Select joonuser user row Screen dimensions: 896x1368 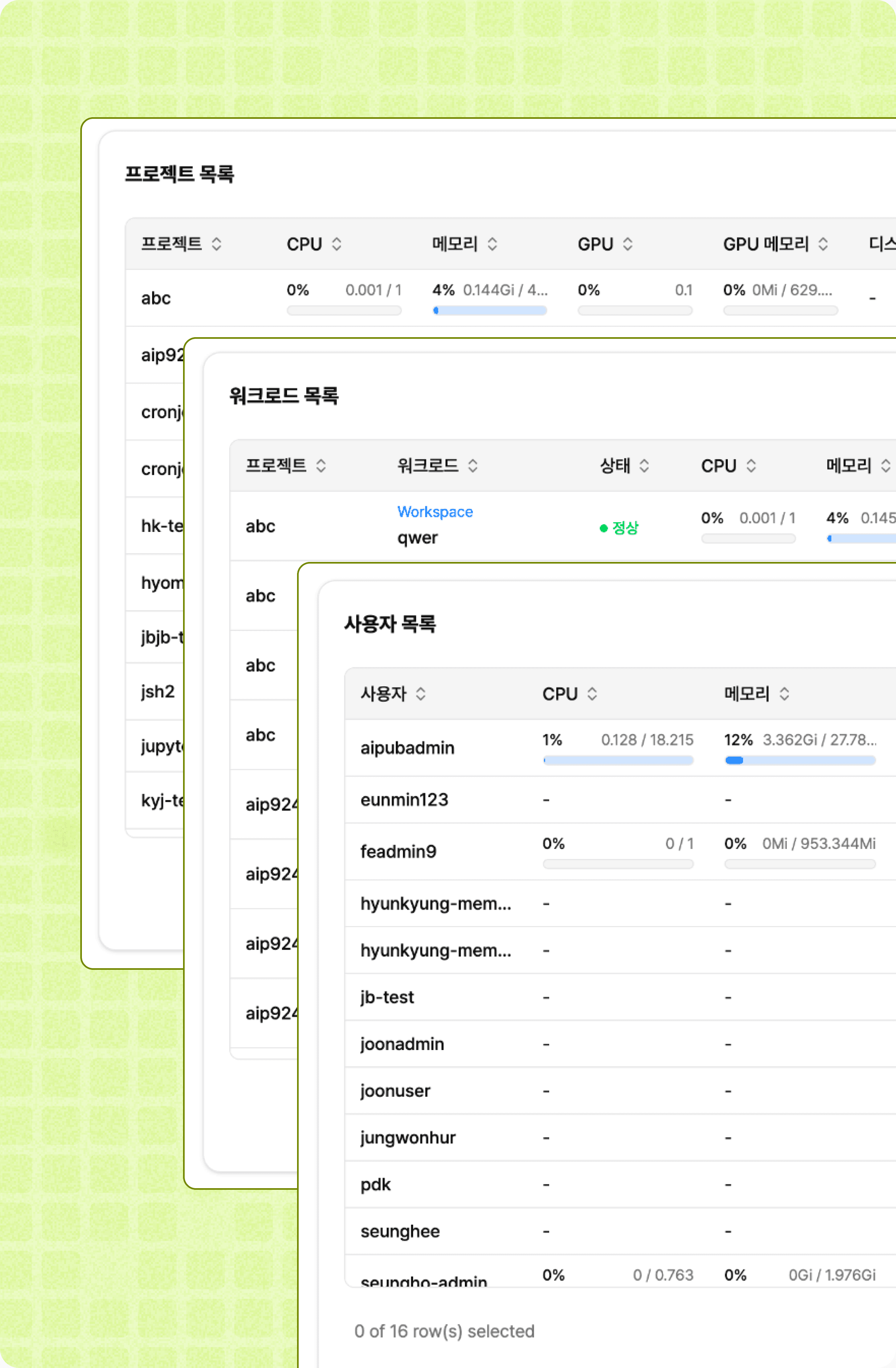coord(620,1091)
